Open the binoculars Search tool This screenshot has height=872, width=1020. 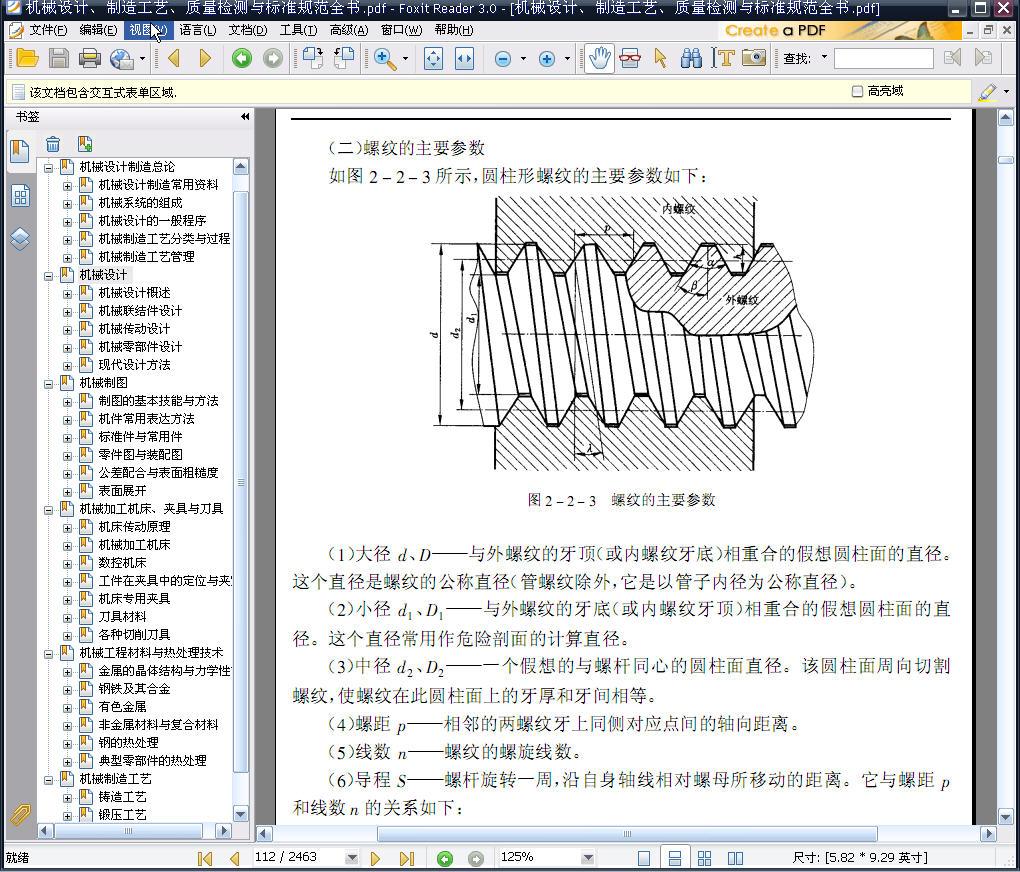691,59
